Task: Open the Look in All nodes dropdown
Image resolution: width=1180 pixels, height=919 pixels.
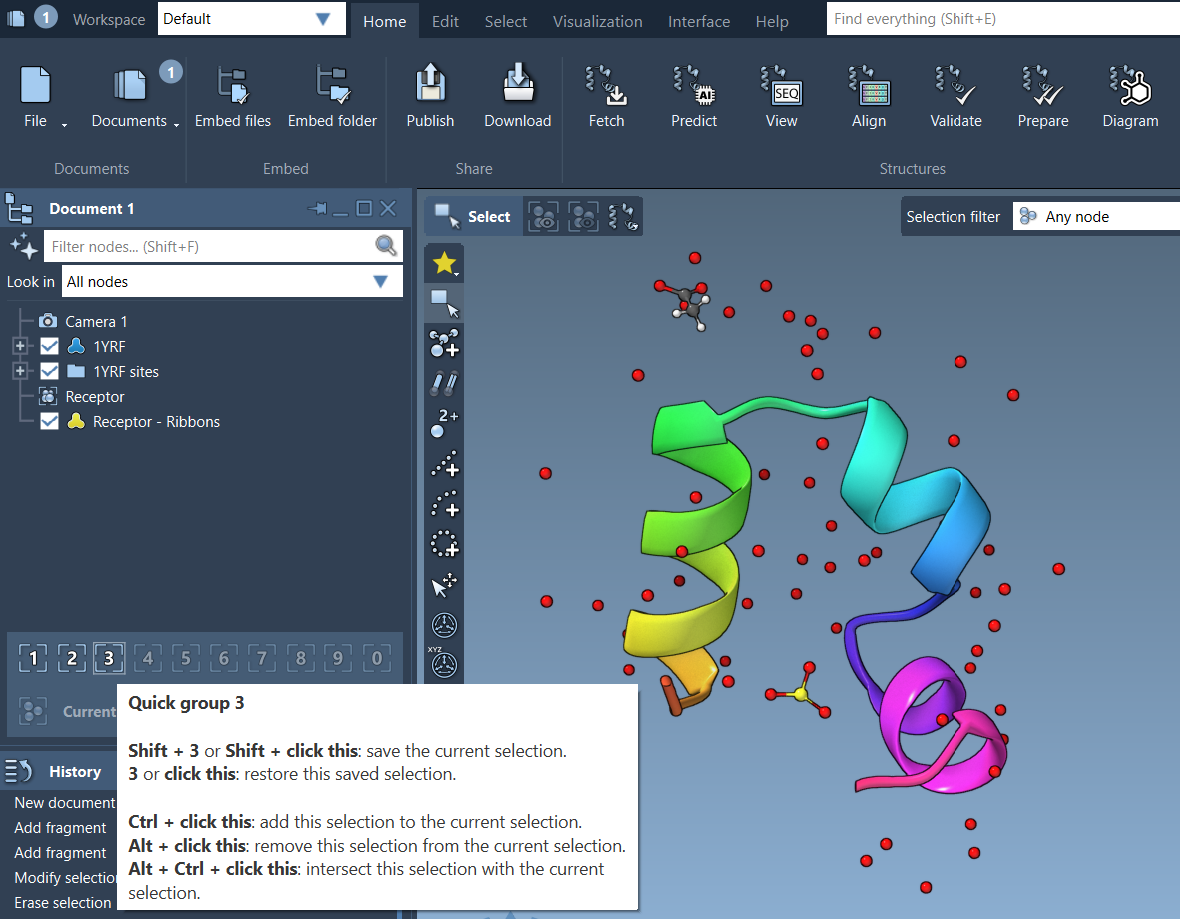Action: 232,282
